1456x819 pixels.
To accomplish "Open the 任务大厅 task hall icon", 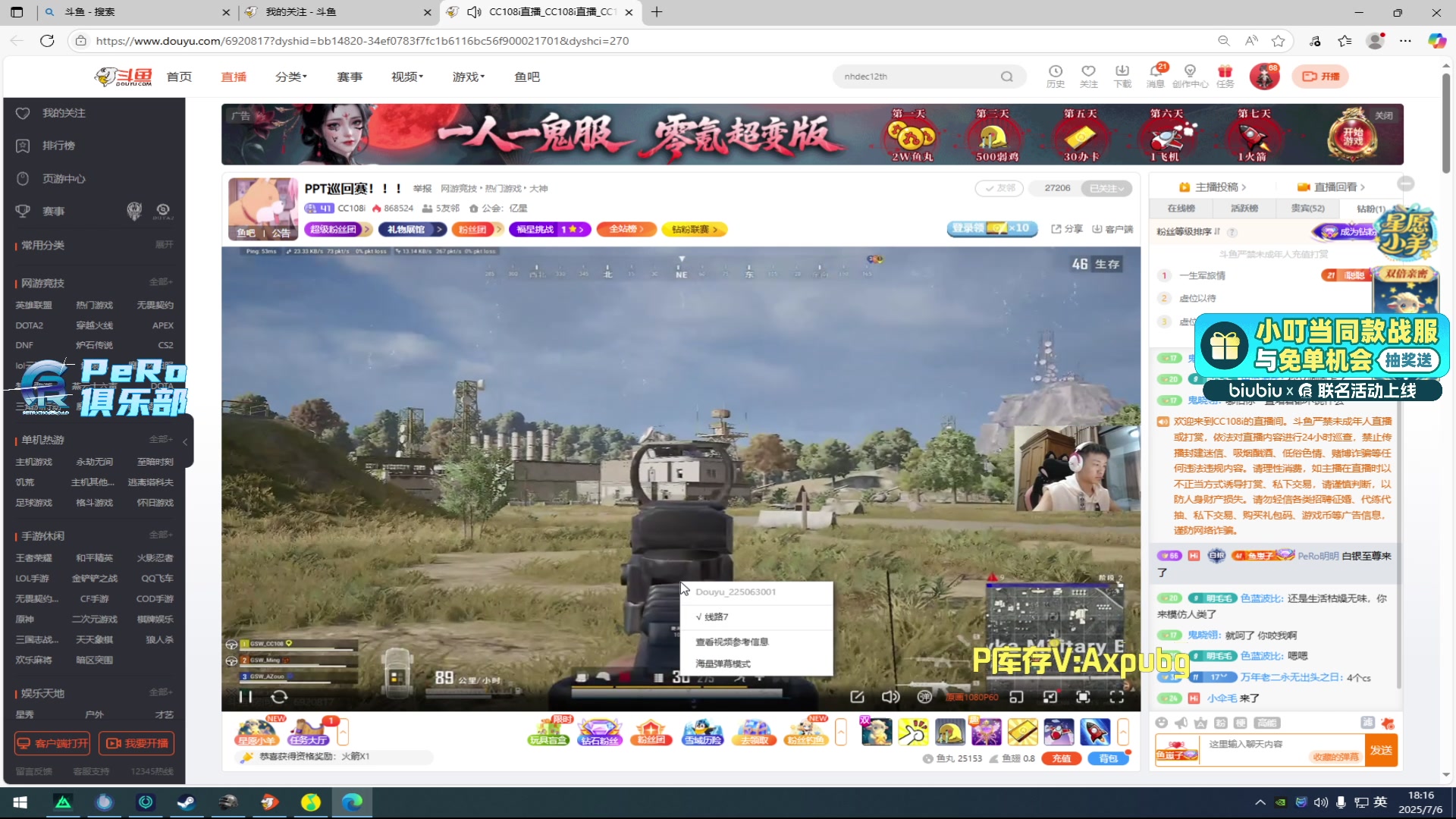I will [308, 732].
